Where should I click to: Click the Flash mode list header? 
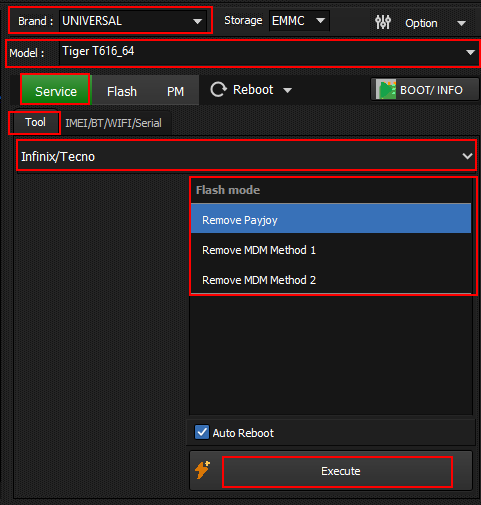click(331, 190)
